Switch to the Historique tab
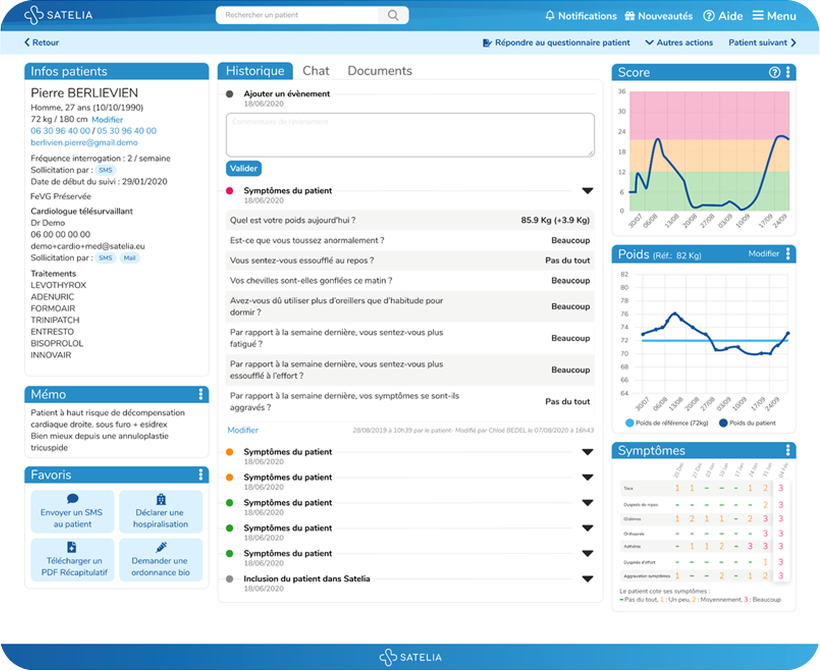The image size is (820, 671). [x=255, y=71]
